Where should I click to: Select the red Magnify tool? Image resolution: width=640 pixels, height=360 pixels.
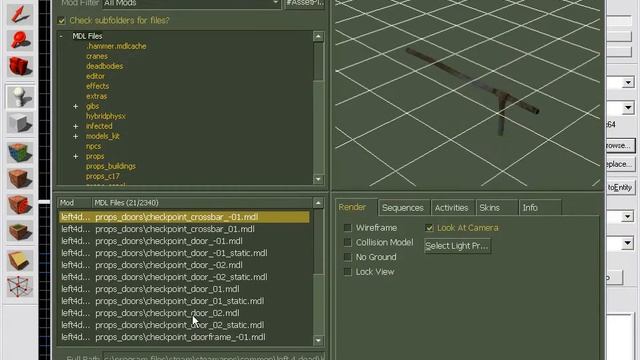pos(19,40)
